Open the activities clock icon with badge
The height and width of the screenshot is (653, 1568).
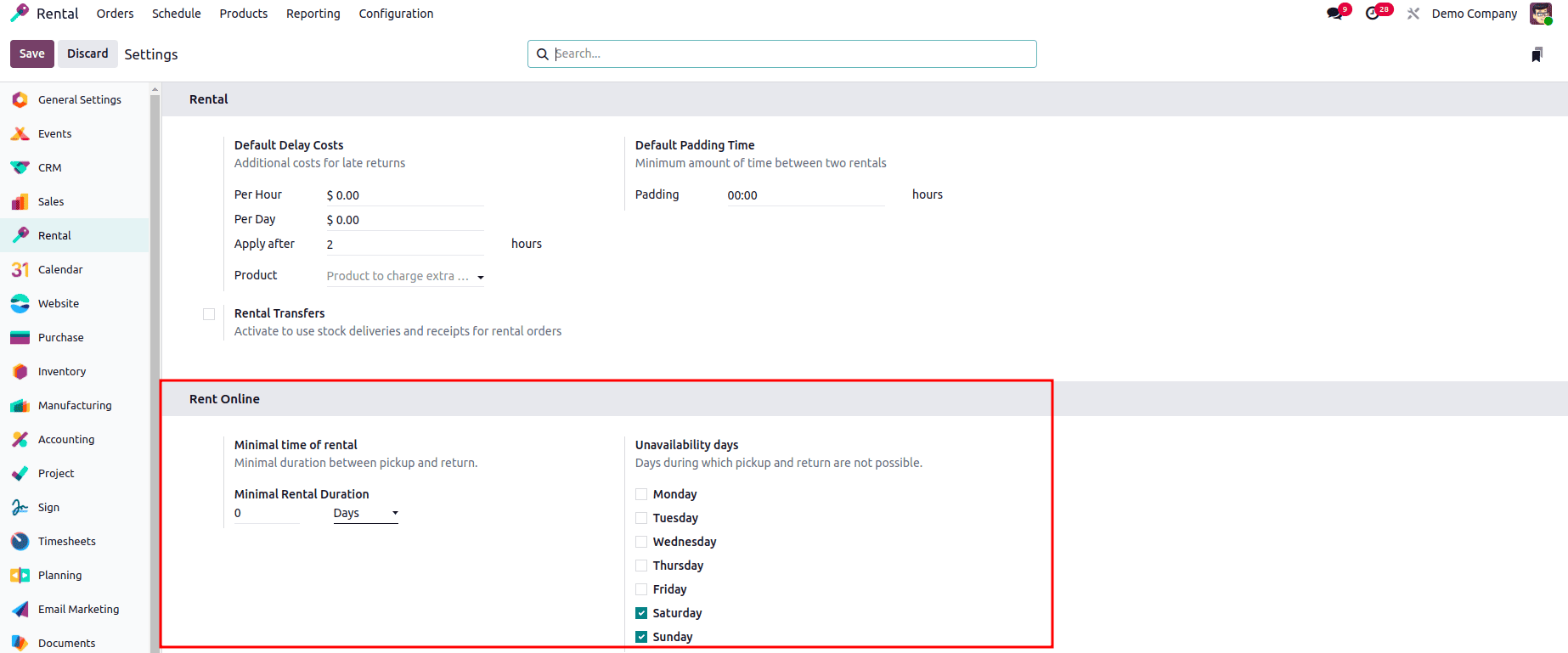pyautogui.click(x=1373, y=14)
